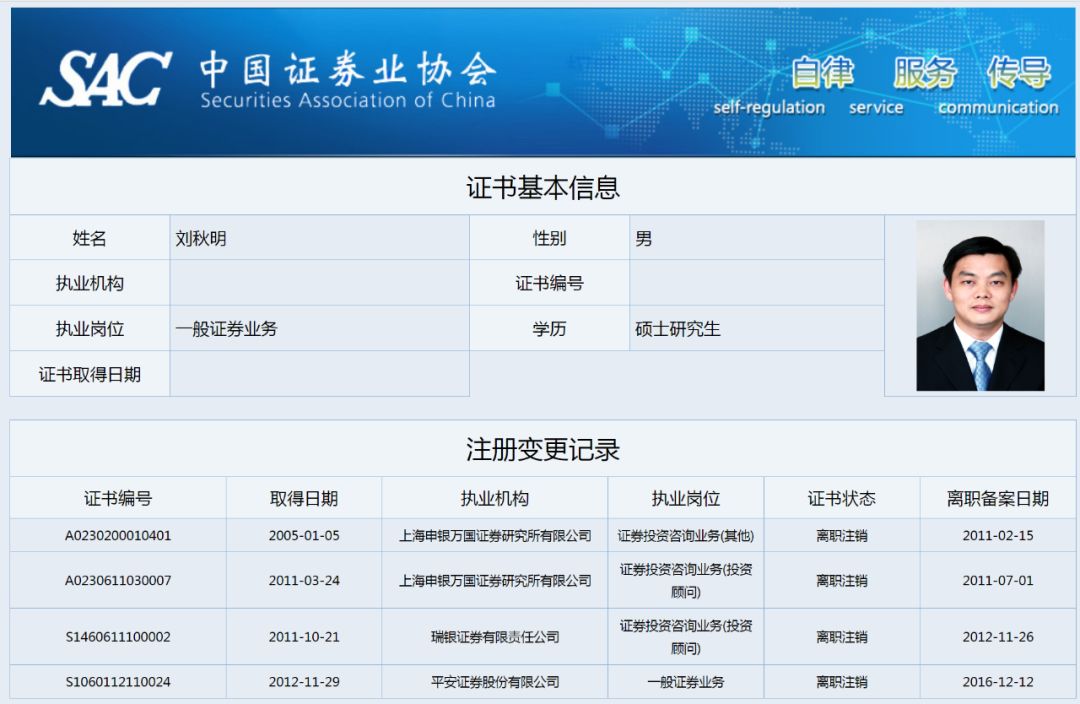Click the 瑞银证券有限责任公司 institution cell
Image resolution: width=1080 pixels, height=704 pixels.
click(x=494, y=637)
